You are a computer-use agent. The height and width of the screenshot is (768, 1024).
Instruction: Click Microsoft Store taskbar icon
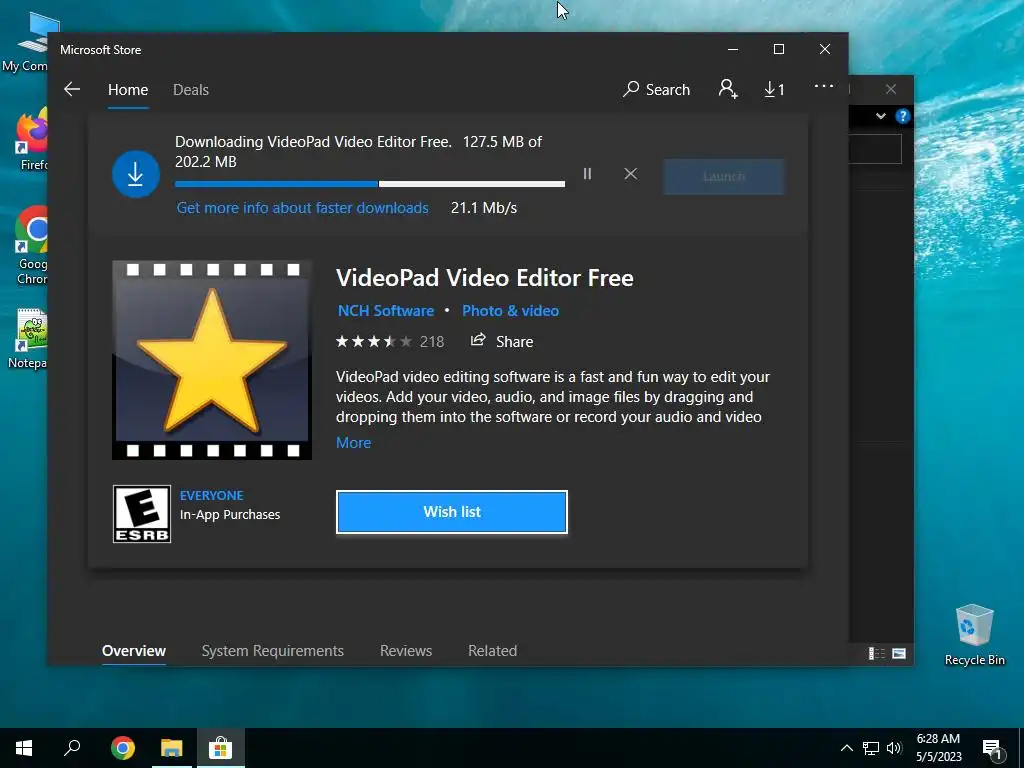[221, 748]
